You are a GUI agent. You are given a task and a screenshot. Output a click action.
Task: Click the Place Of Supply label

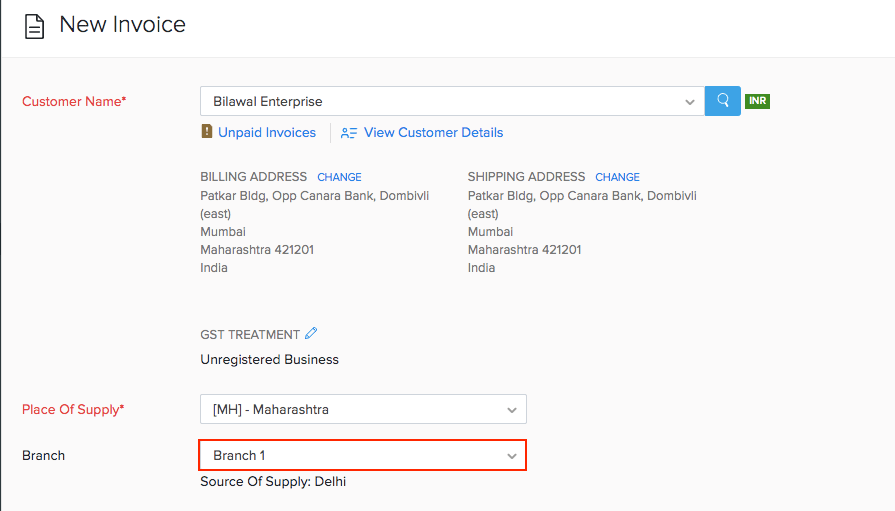click(x=73, y=409)
